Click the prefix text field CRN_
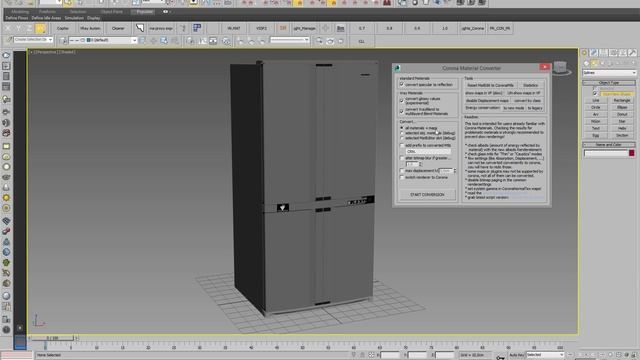 [x=428, y=151]
